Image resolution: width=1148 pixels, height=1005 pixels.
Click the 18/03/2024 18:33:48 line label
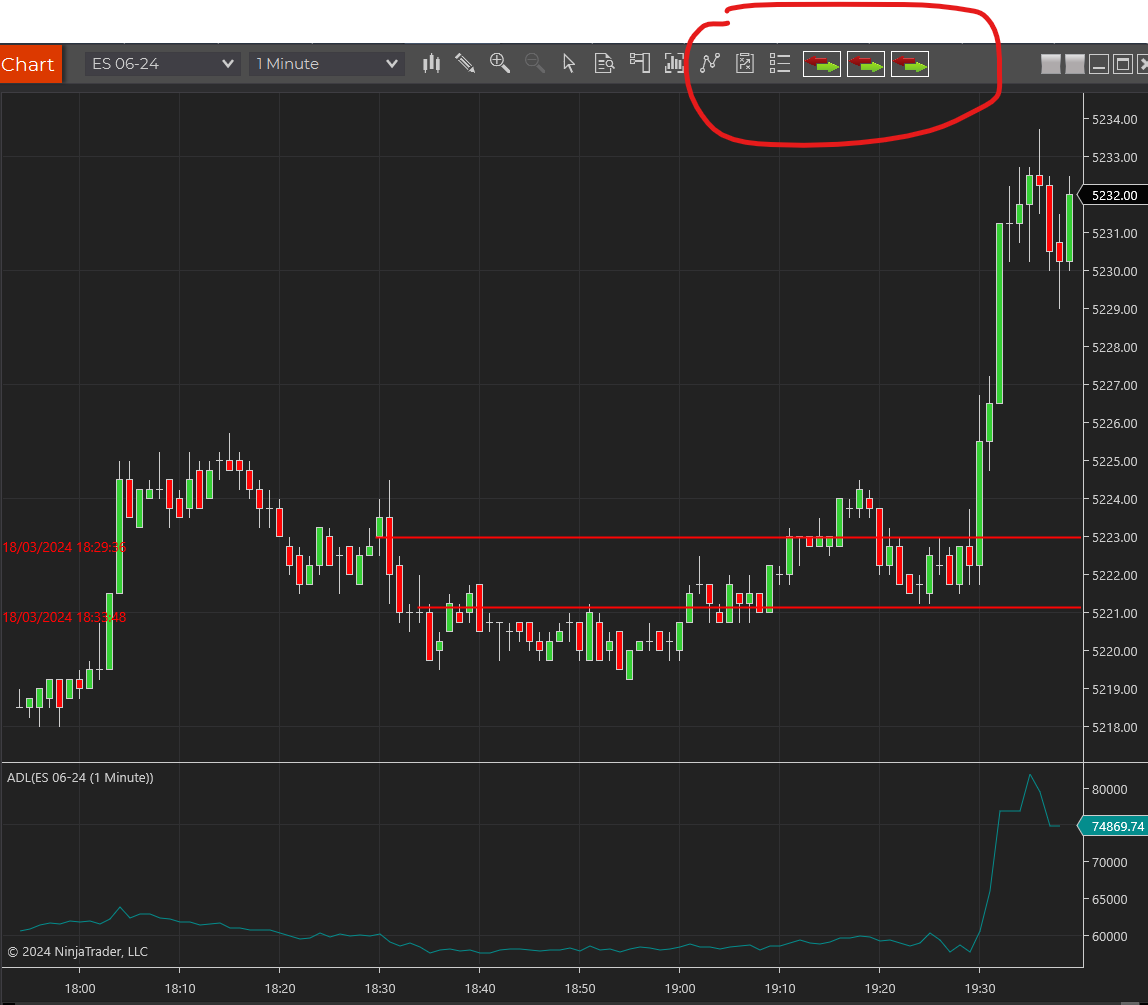pyautogui.click(x=64, y=617)
